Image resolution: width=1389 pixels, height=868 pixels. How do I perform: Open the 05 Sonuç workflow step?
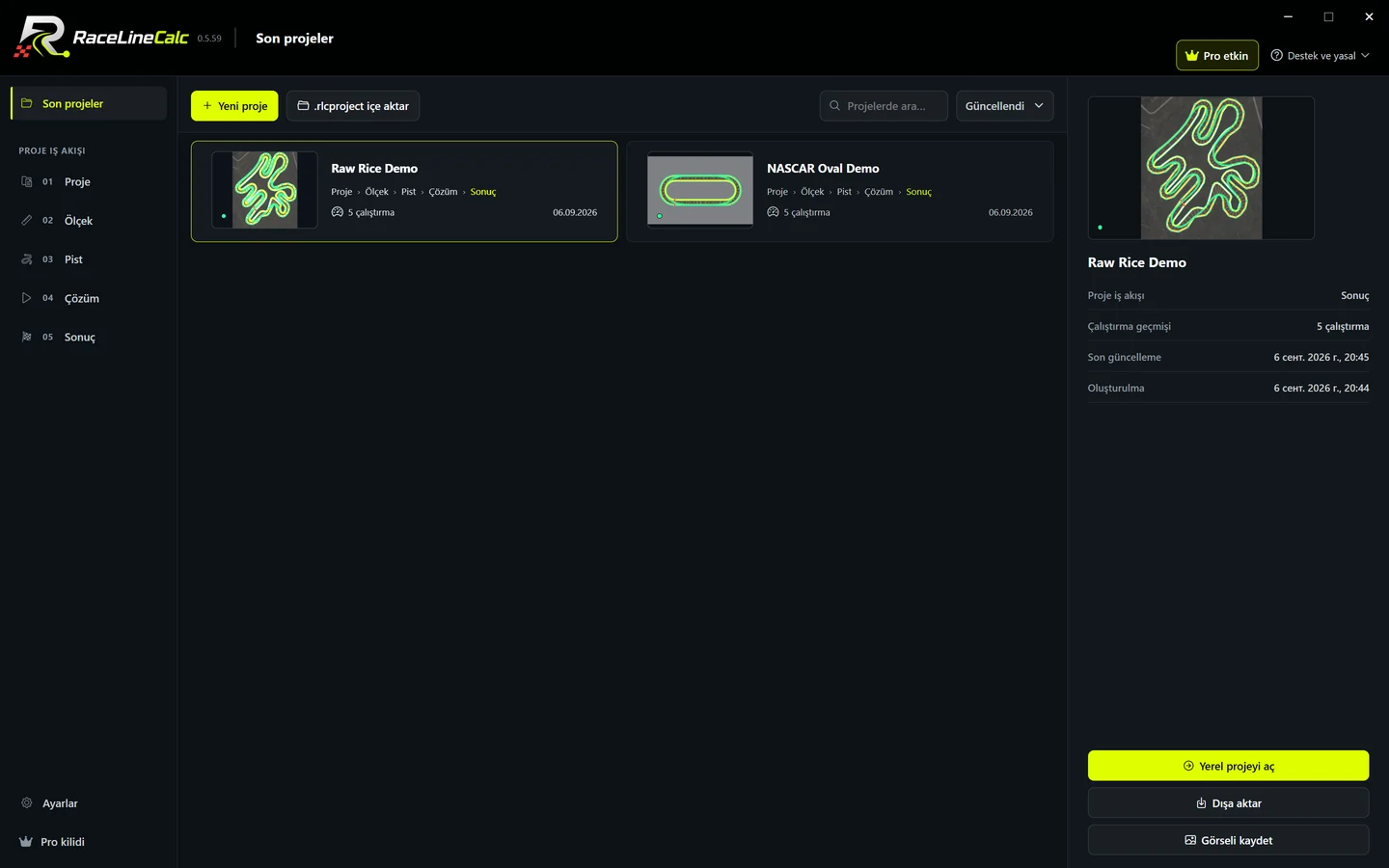89,337
